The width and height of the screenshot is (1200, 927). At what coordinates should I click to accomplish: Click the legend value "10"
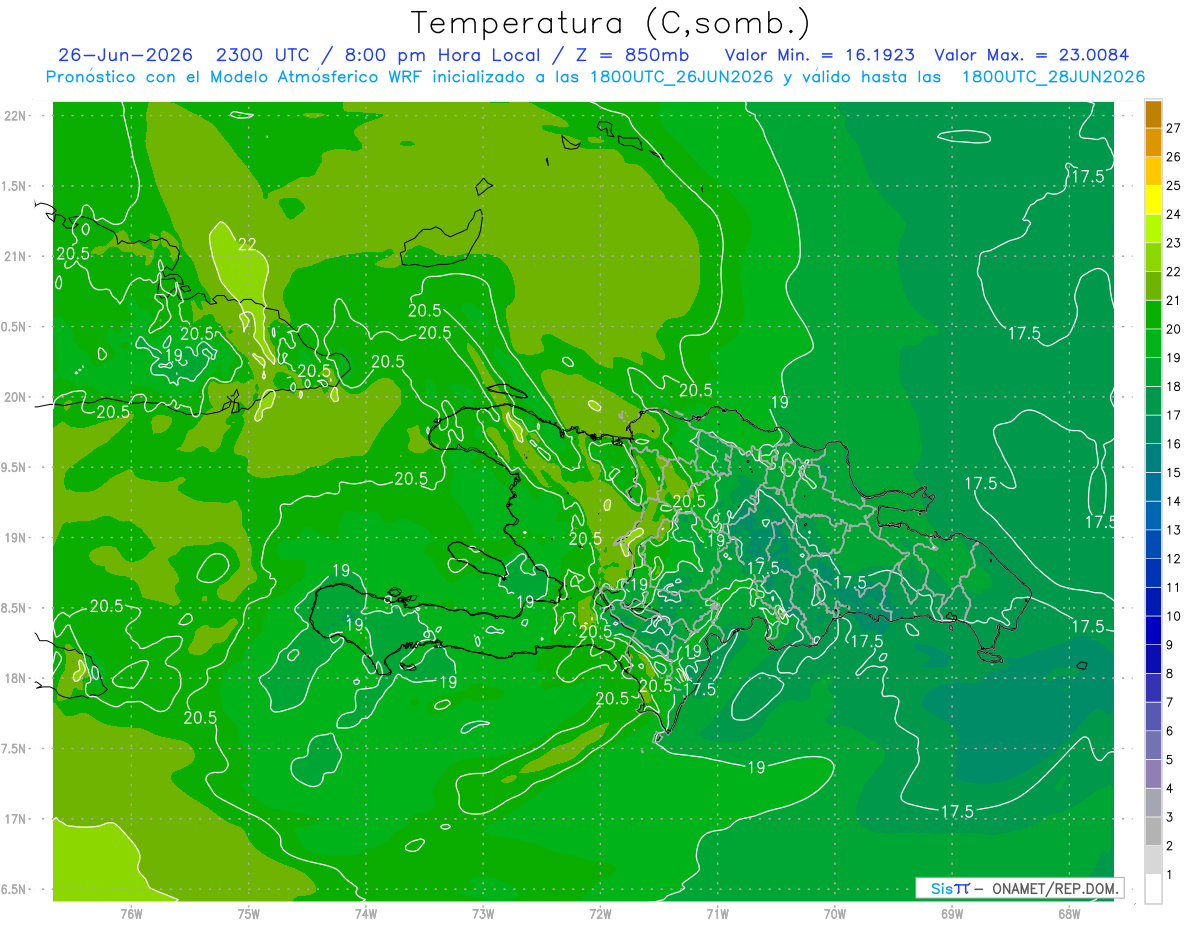tap(1174, 617)
